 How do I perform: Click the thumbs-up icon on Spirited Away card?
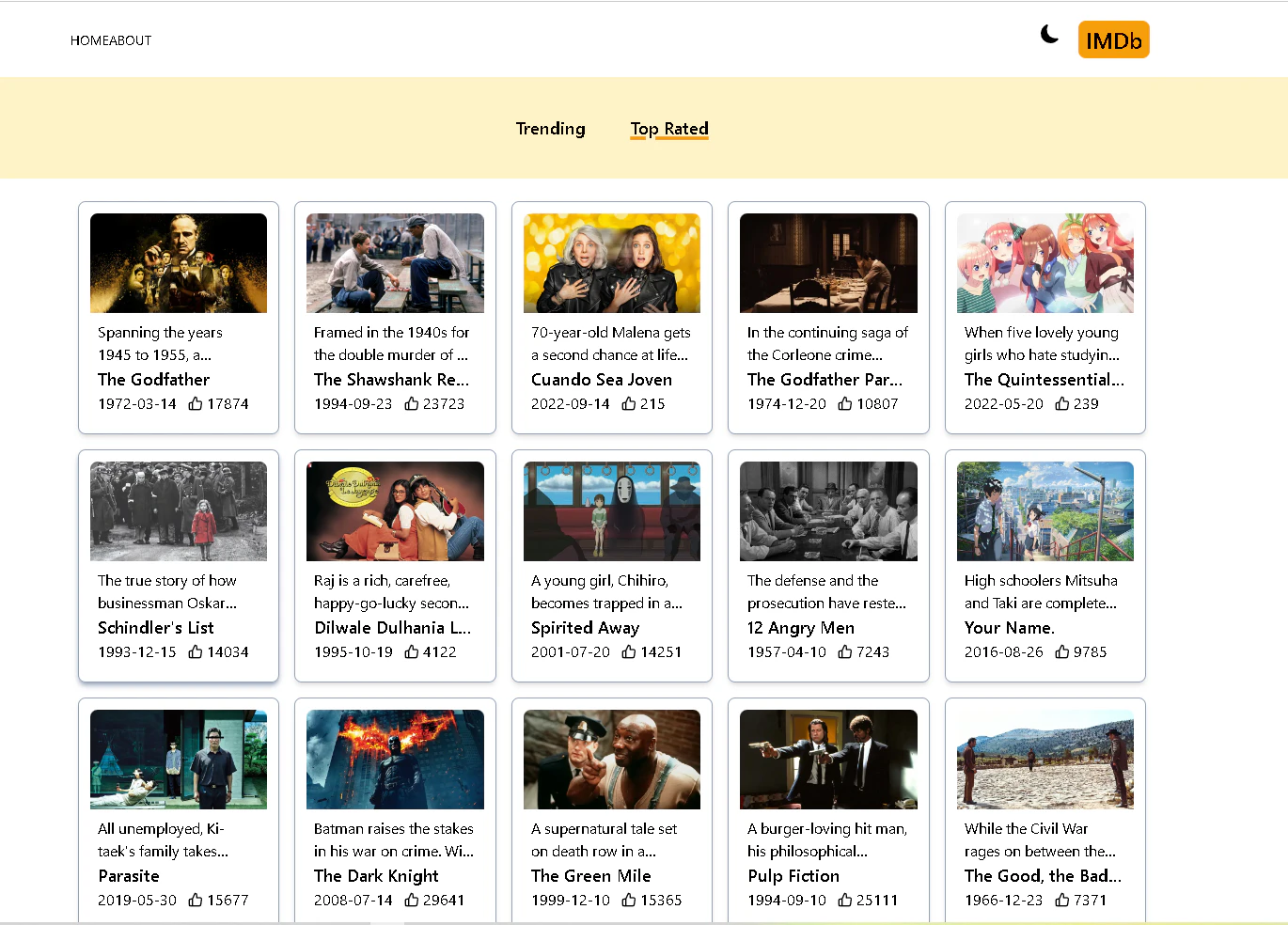coord(629,651)
